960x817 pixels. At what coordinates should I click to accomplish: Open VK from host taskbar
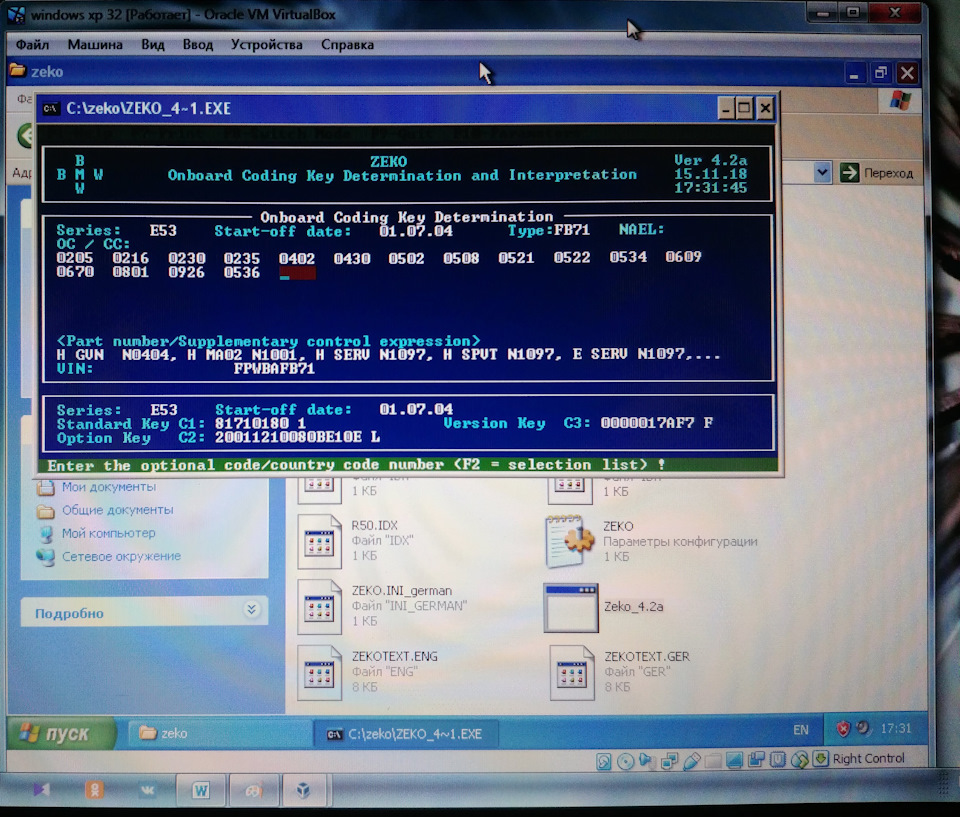click(x=148, y=790)
